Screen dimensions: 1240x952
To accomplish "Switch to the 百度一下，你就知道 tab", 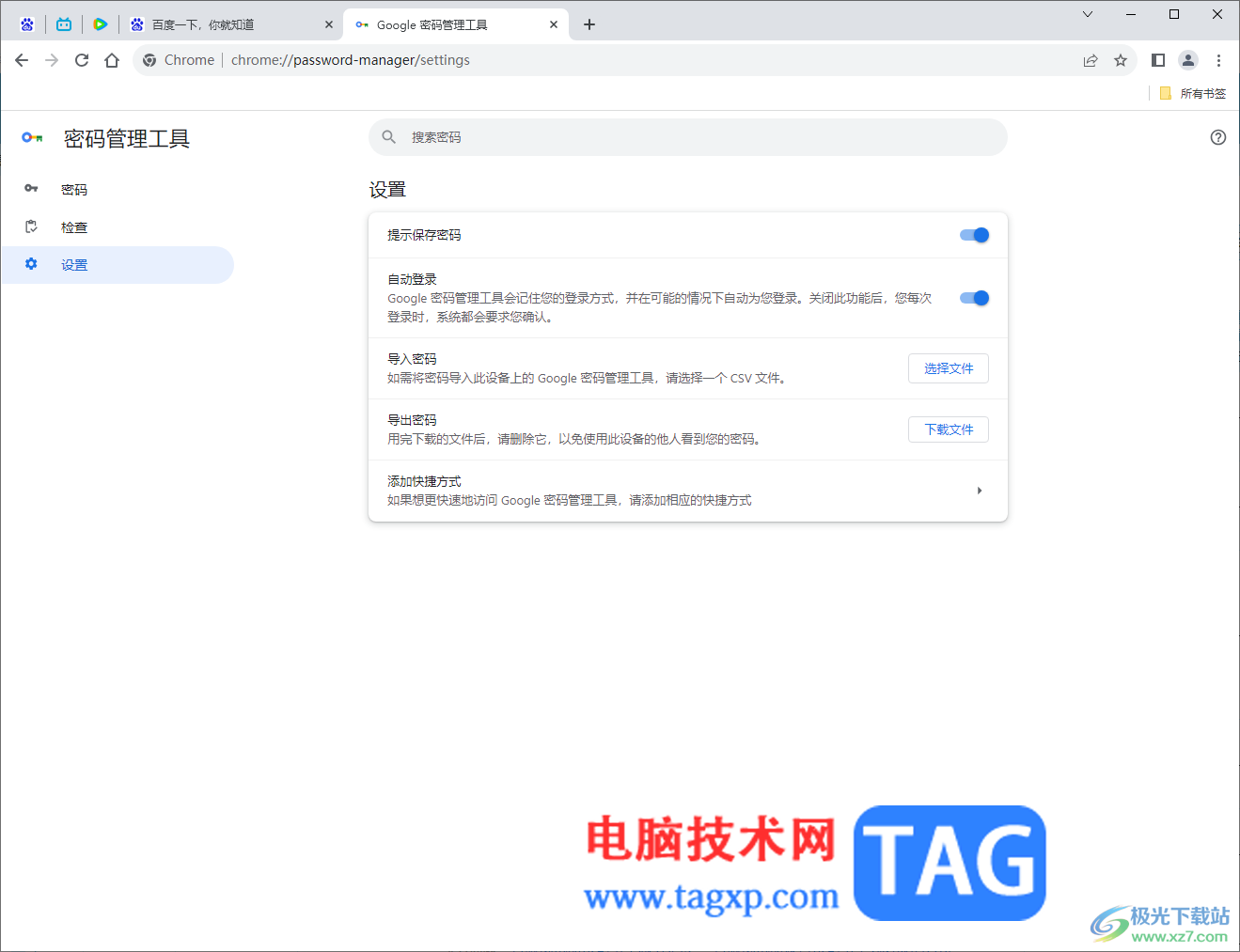I will [230, 24].
